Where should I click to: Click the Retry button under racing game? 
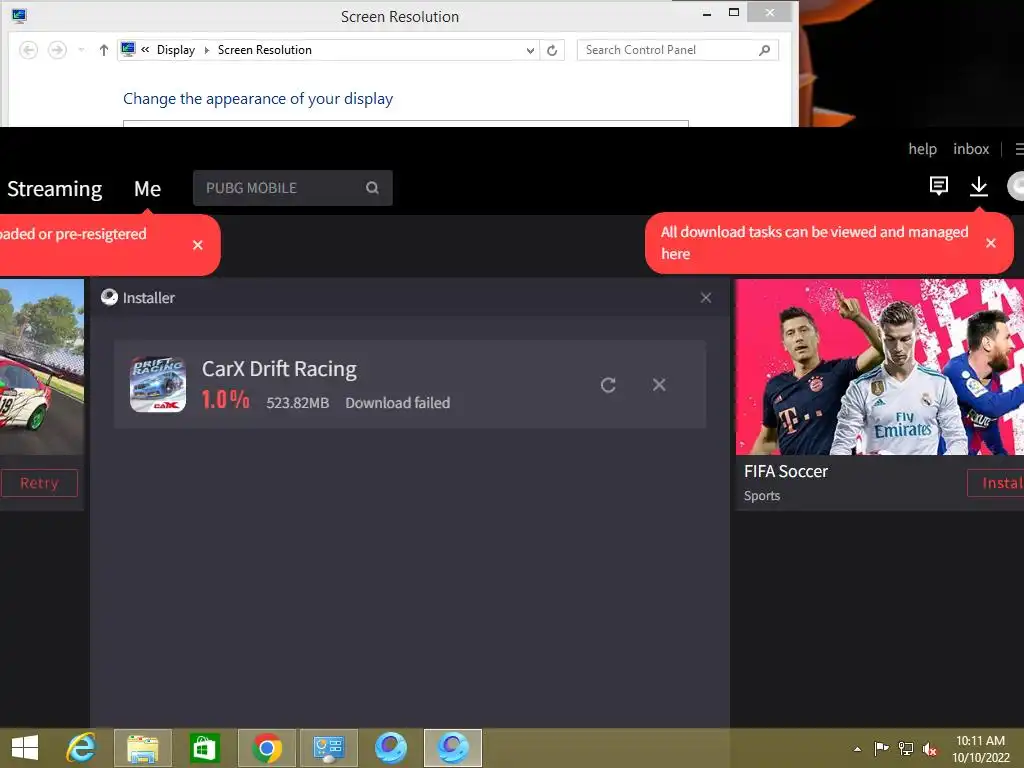coord(39,483)
